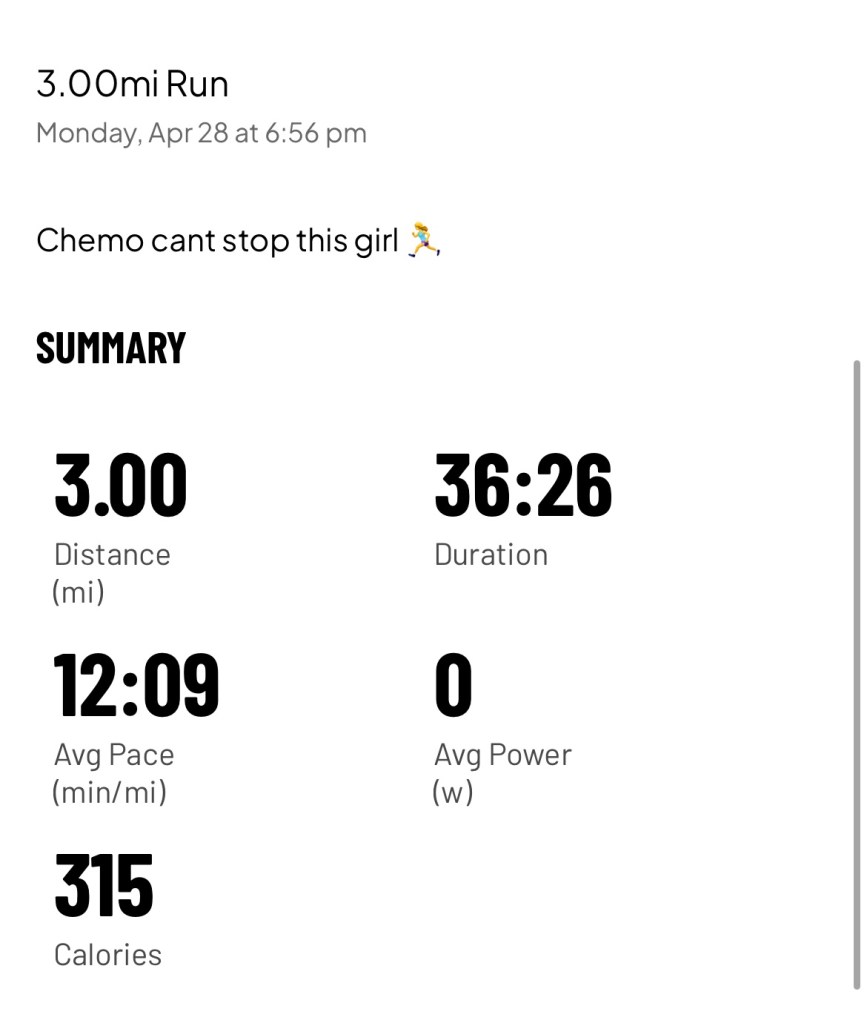Tap the running woman emoji
The height and width of the screenshot is (1023, 867).
(425, 241)
